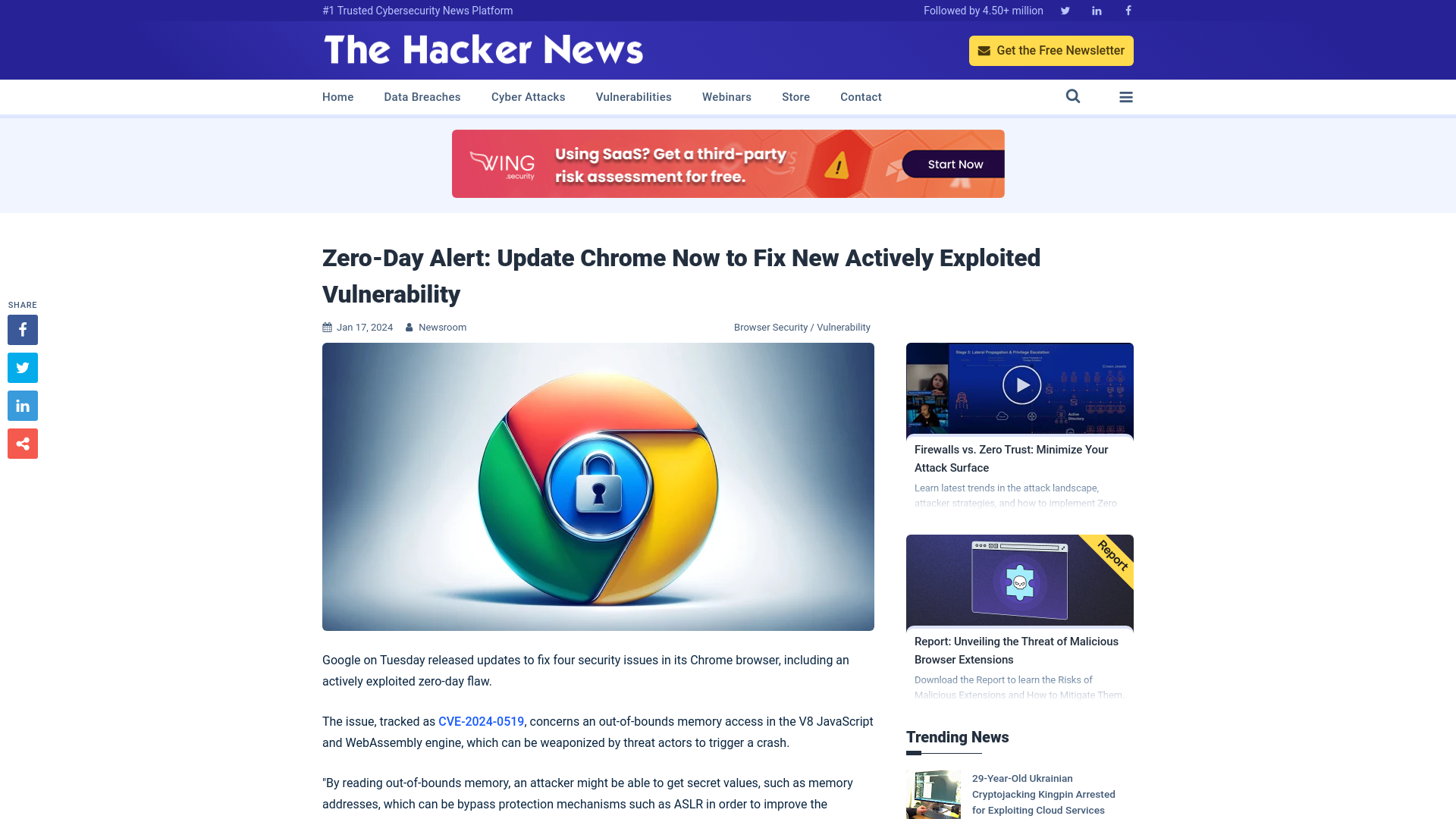Click the Get Free Newsletter button
This screenshot has height=819, width=1456.
tap(1051, 50)
